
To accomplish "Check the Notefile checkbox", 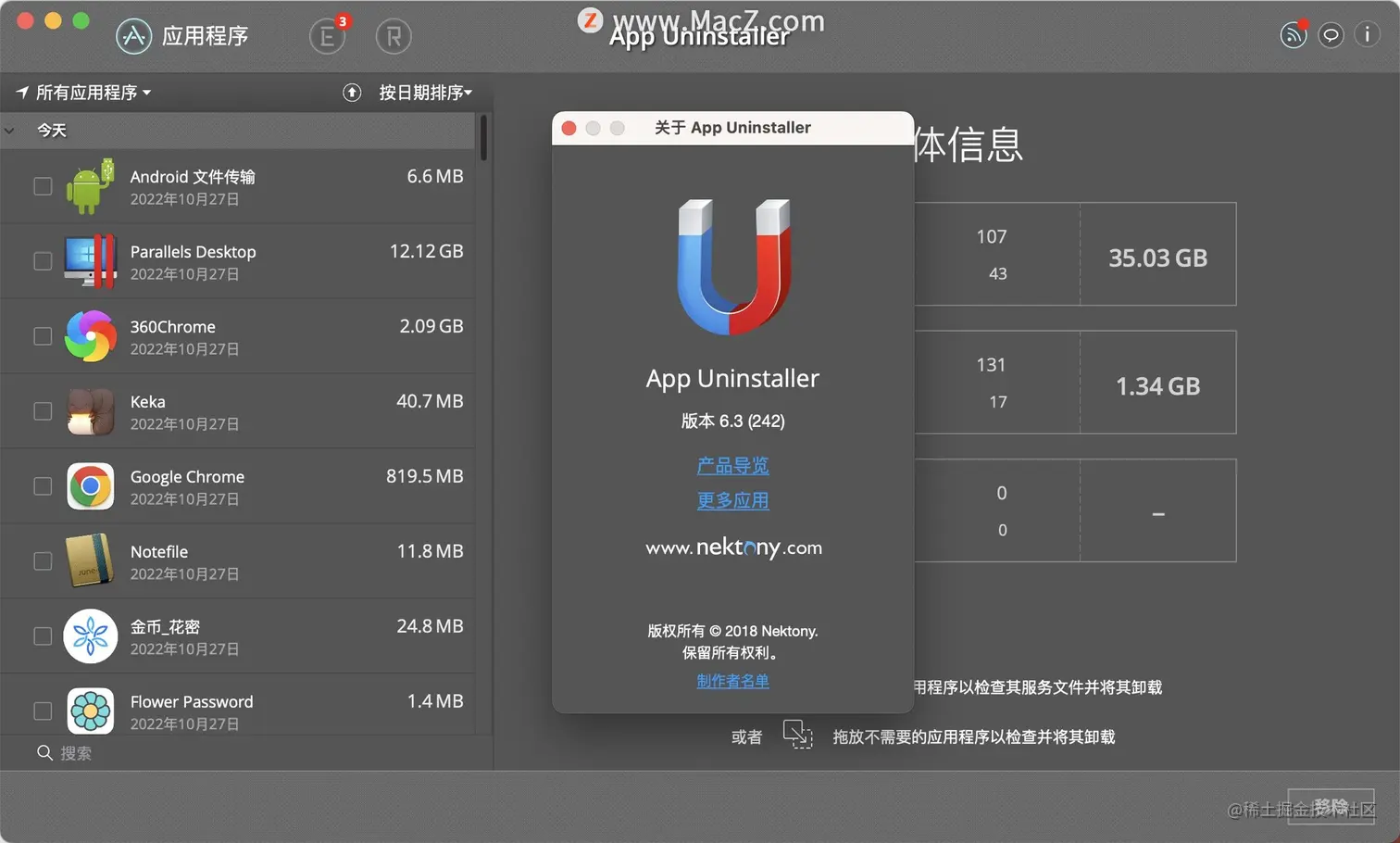I will click(43, 561).
